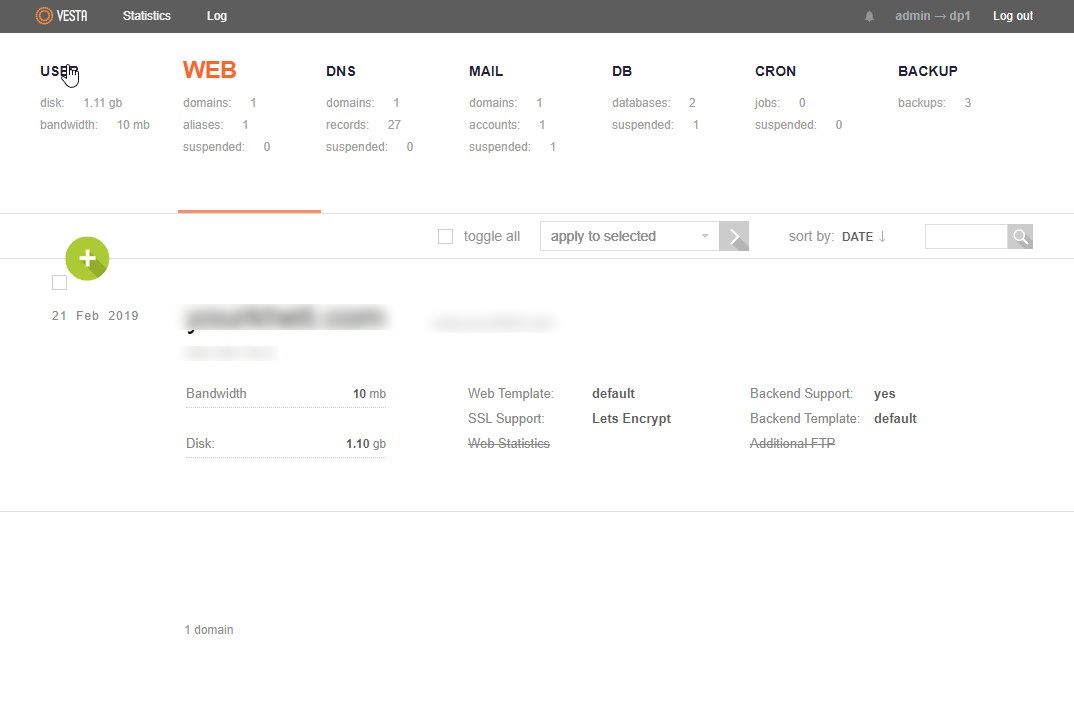Select the WEB tab underline indicator

(x=249, y=211)
